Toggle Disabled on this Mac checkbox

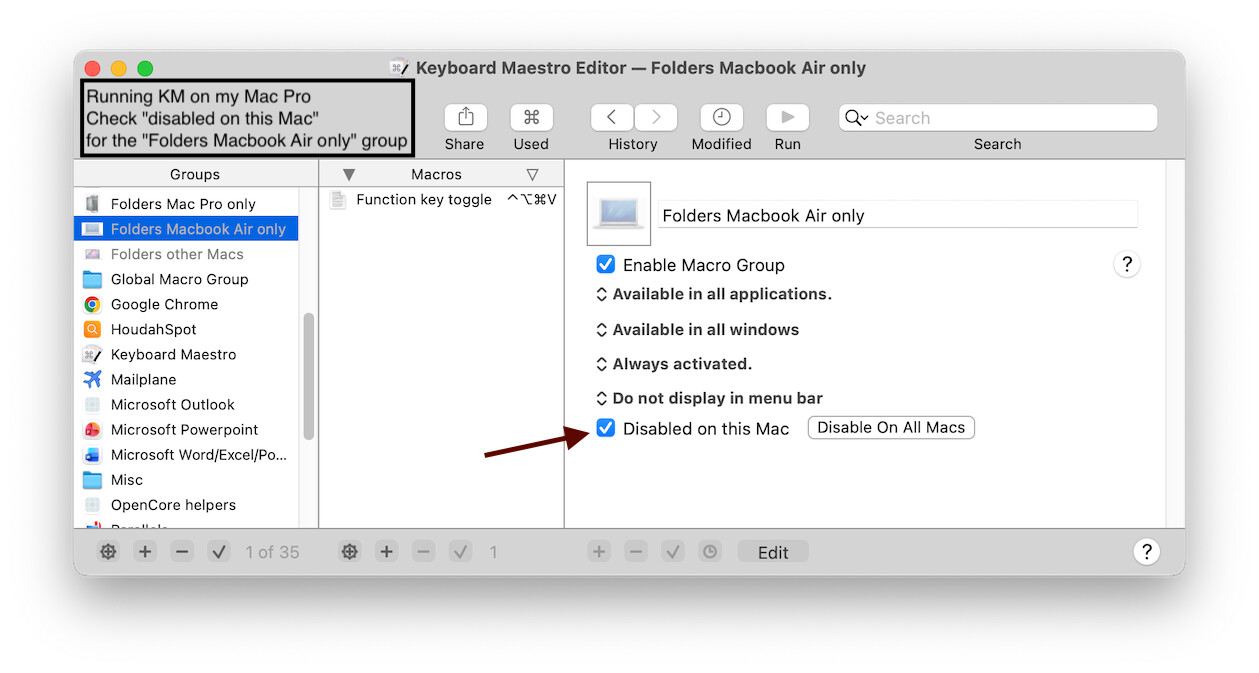[x=606, y=428]
